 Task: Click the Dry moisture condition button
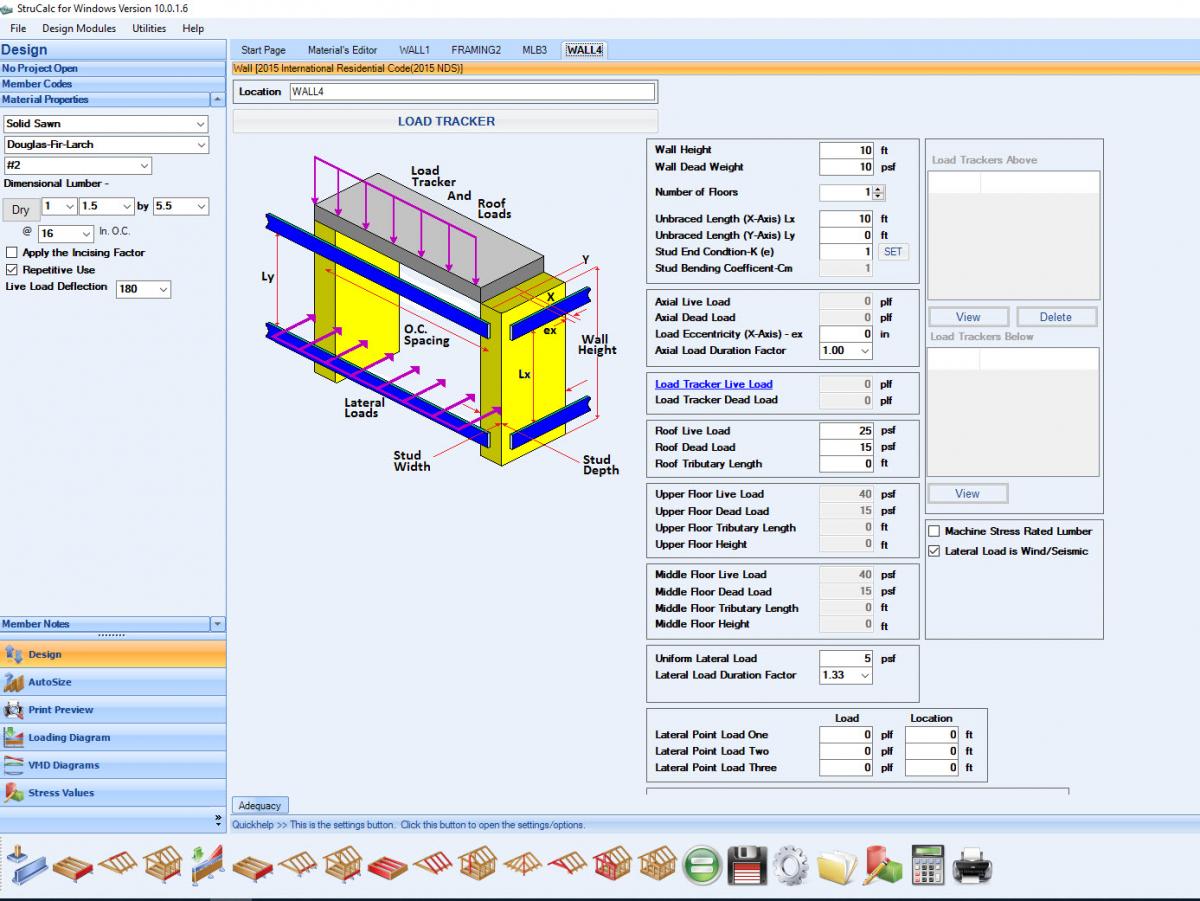[x=21, y=210]
